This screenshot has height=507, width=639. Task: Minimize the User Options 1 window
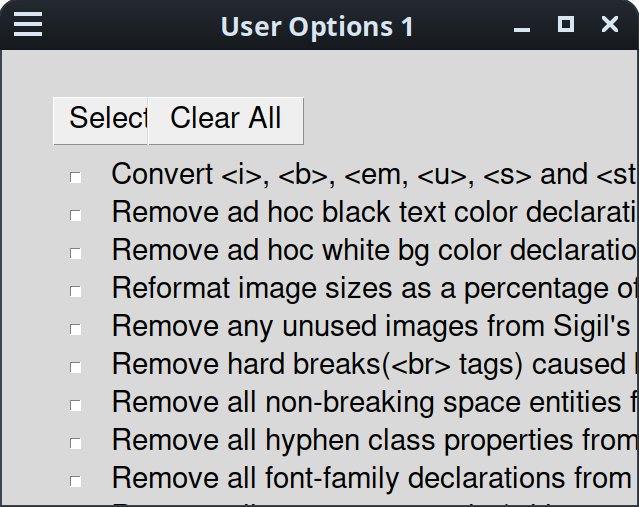(521, 26)
